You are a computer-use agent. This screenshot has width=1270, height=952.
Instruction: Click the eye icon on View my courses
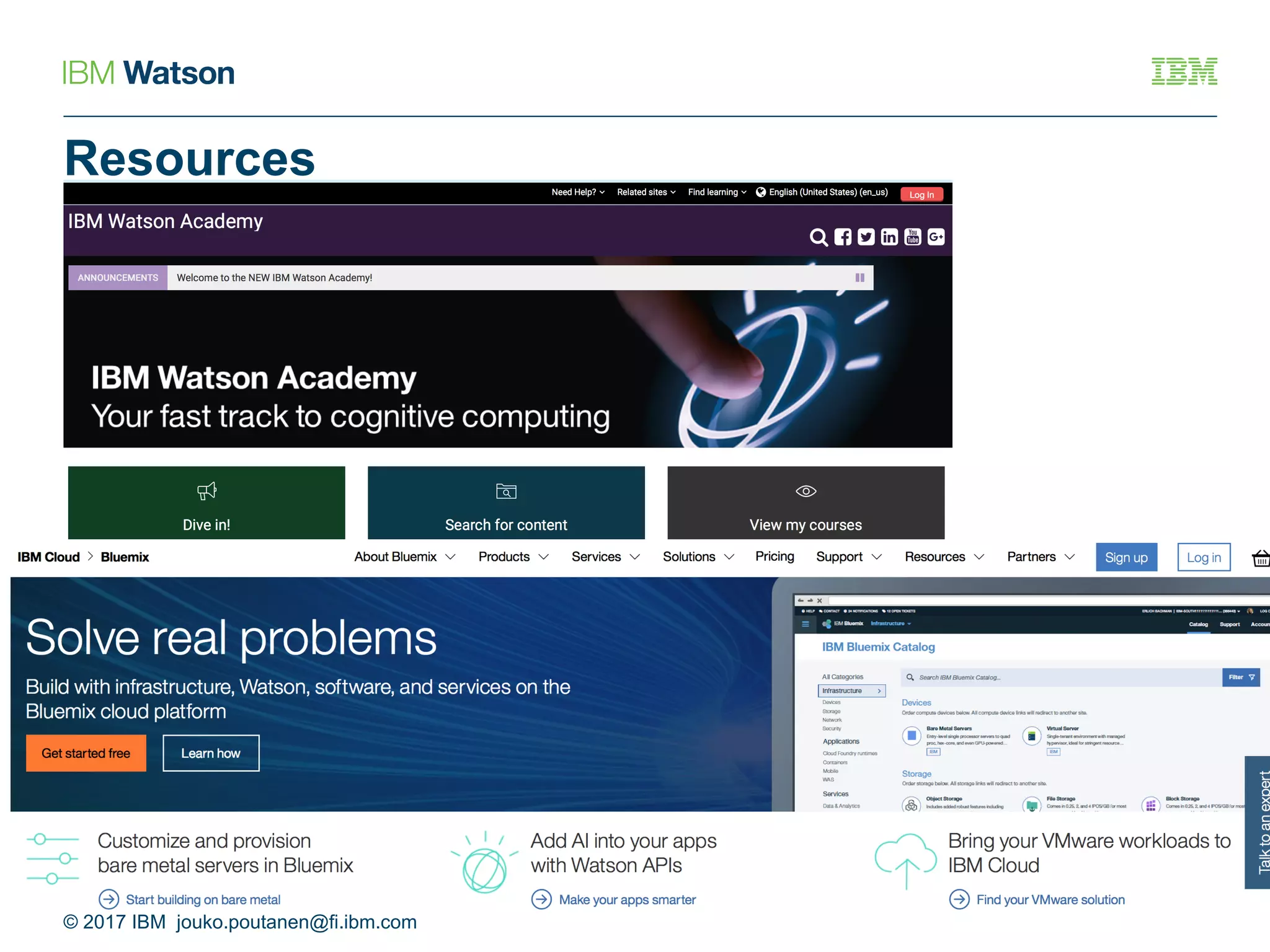806,491
